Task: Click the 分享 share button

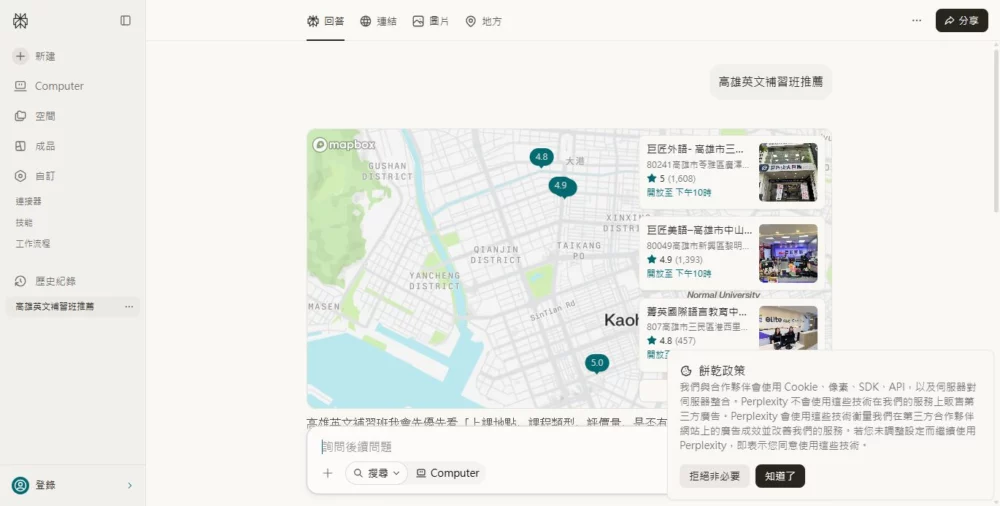Action: (962, 20)
